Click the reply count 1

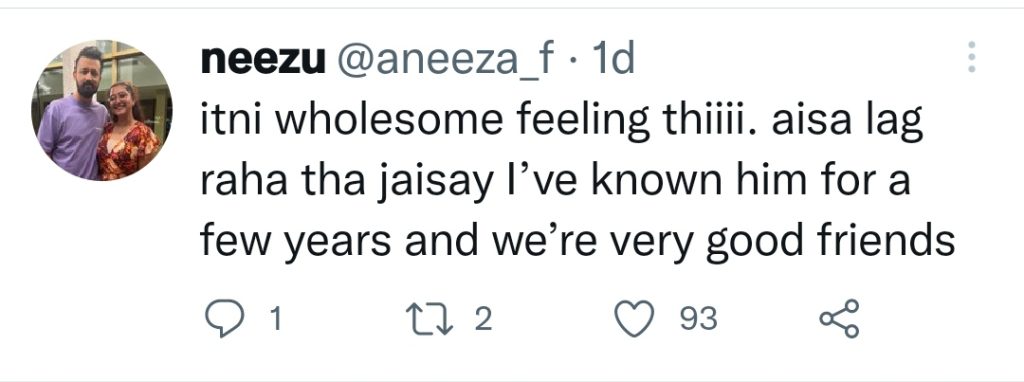pyautogui.click(x=276, y=320)
